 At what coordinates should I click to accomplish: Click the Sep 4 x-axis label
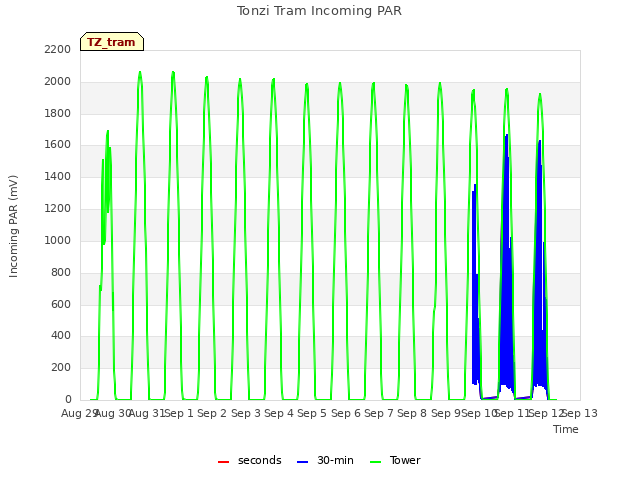279,413
